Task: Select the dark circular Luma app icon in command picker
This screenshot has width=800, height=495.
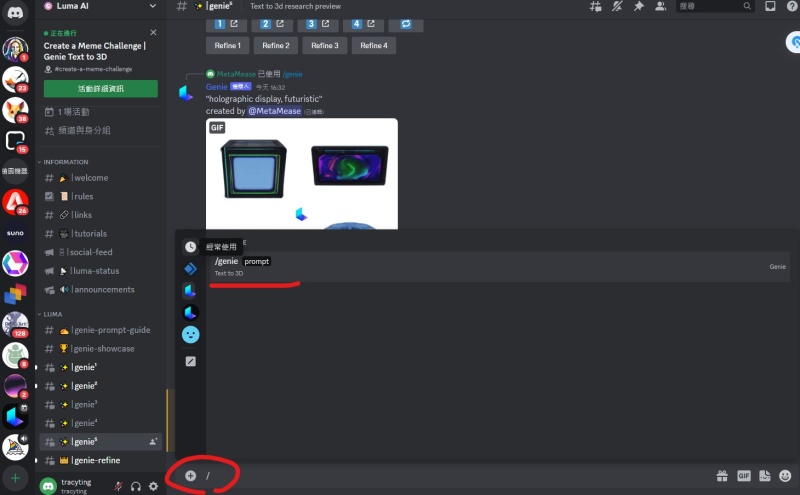Action: click(x=190, y=312)
